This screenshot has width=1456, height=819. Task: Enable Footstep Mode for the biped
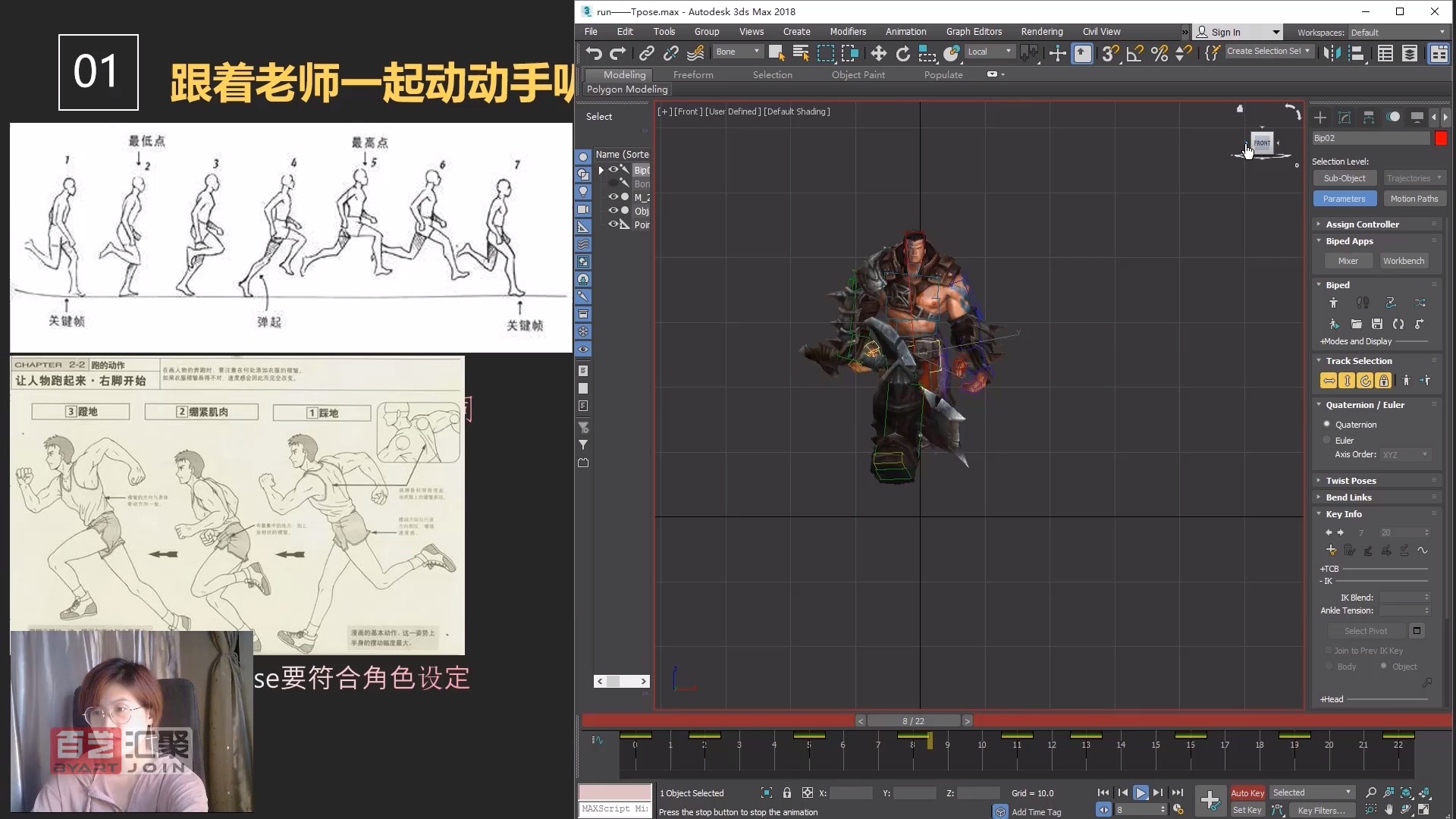1362,302
